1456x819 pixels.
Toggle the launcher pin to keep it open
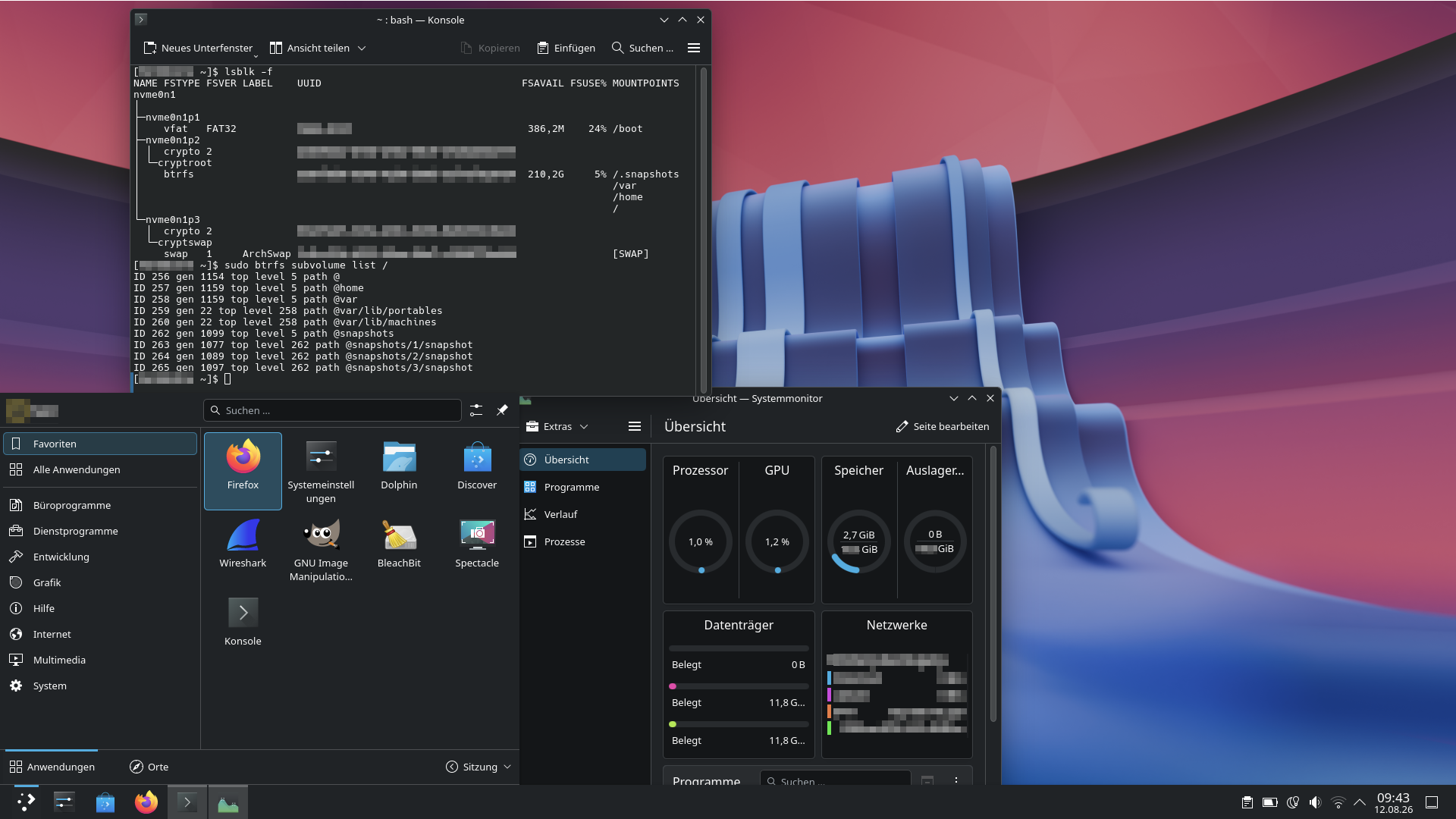502,410
